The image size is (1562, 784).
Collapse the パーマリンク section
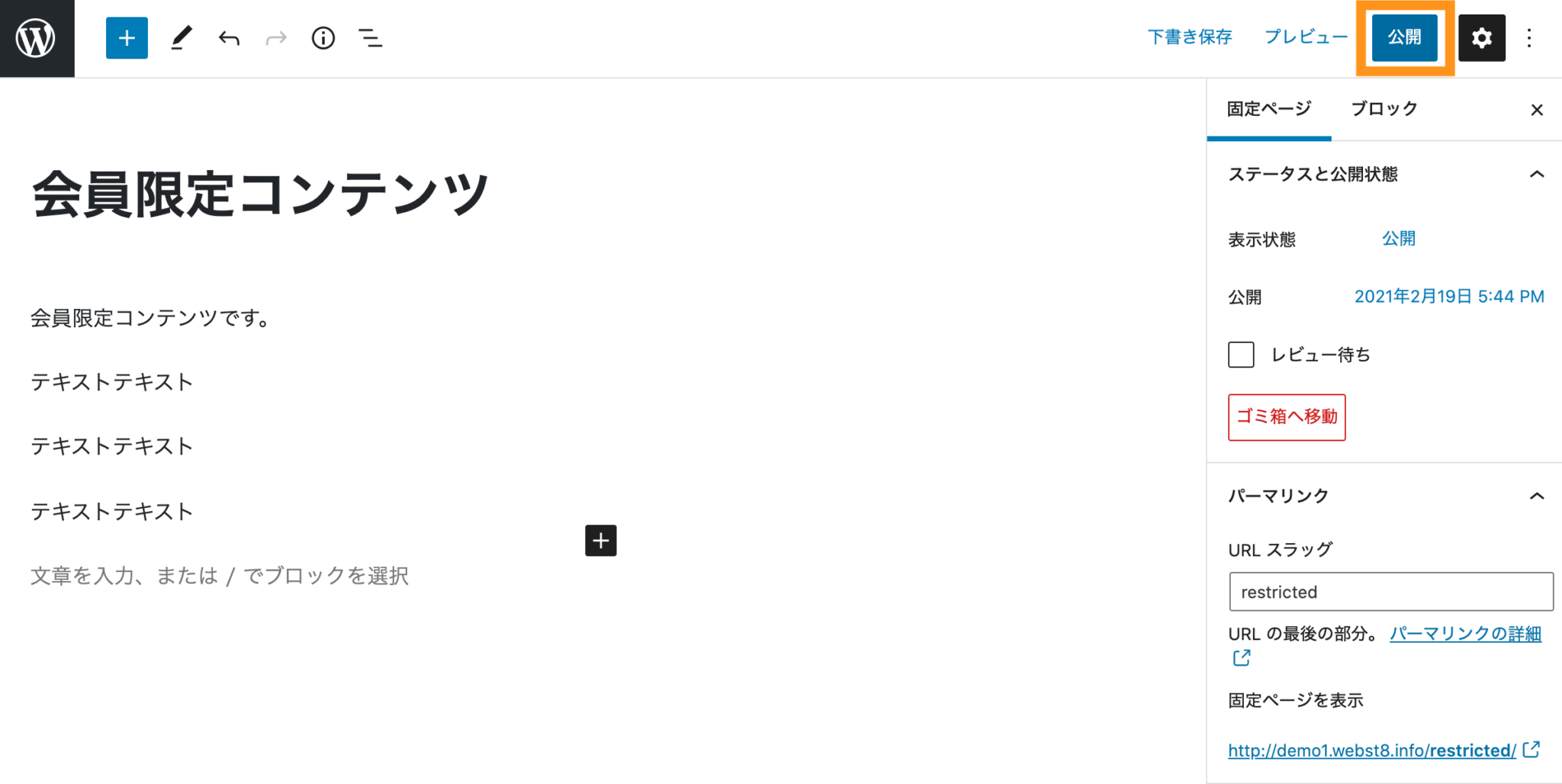click(1538, 496)
